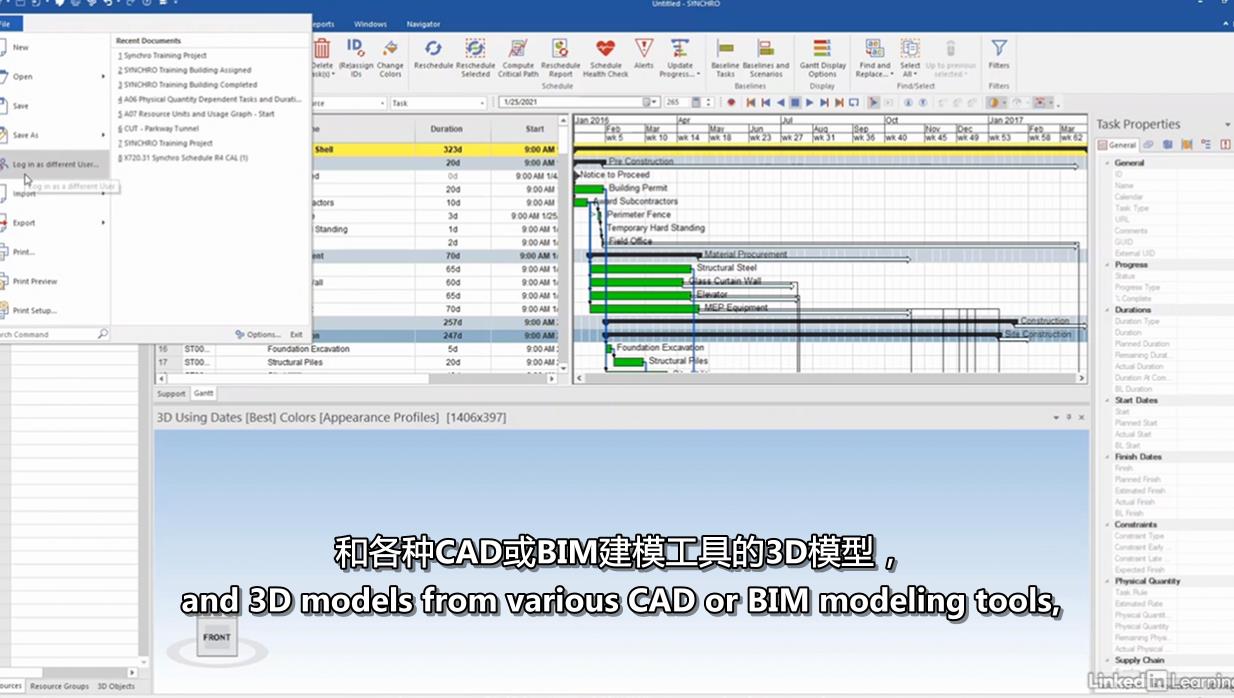Select the Support tab
Screen dimensions: 1234x698
[x=171, y=394]
